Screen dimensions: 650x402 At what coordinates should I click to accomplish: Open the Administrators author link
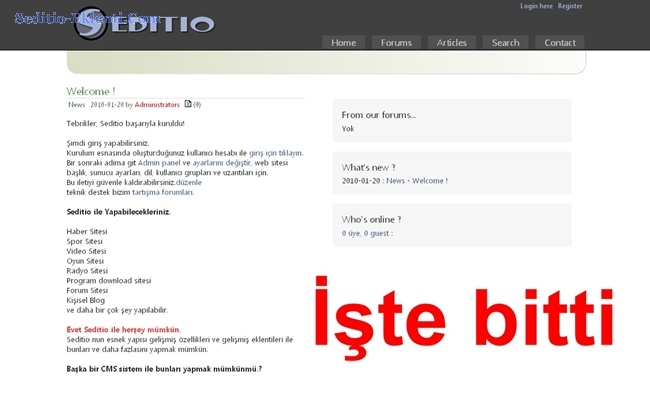[x=157, y=104]
